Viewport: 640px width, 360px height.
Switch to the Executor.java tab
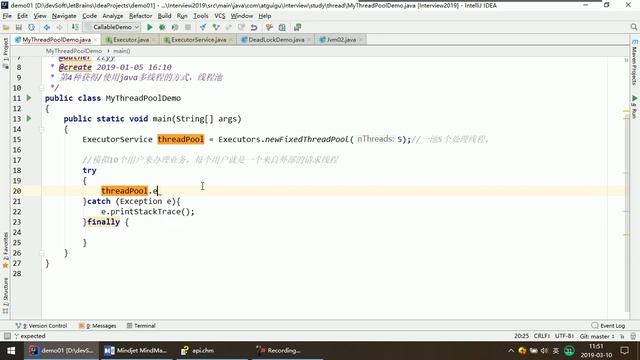130,40
